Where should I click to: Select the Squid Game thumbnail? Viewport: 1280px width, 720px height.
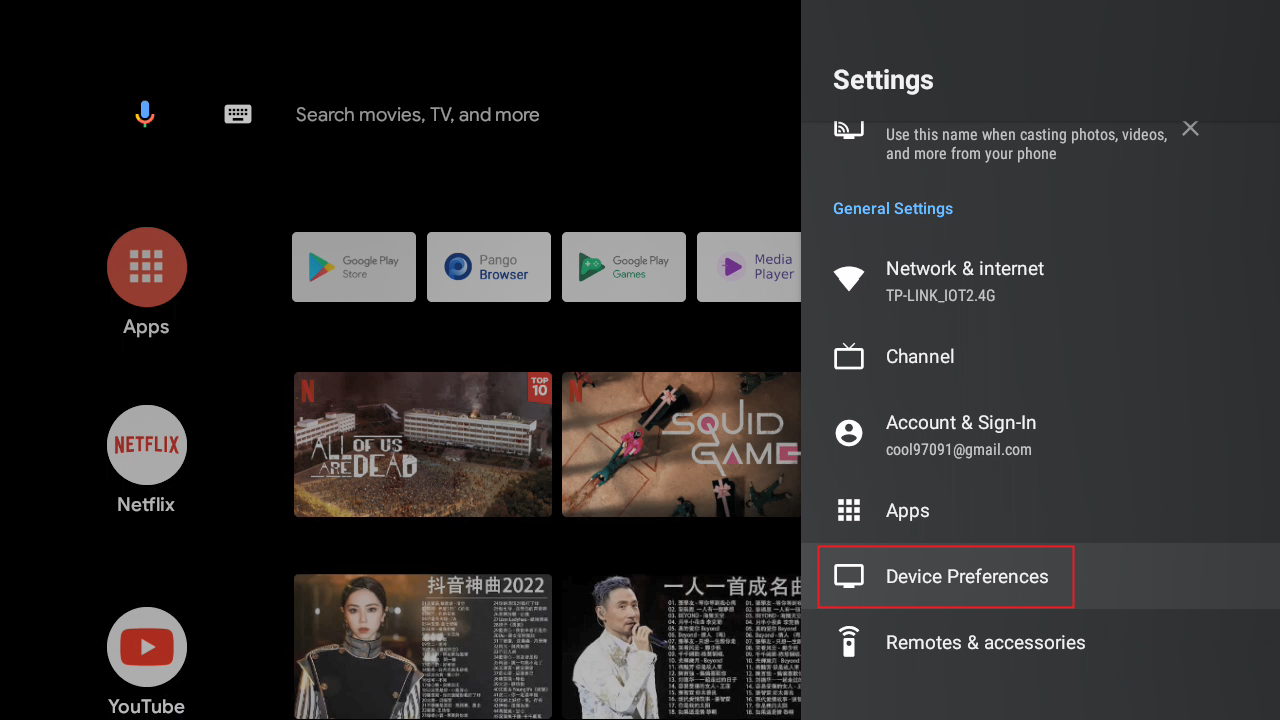click(682, 445)
